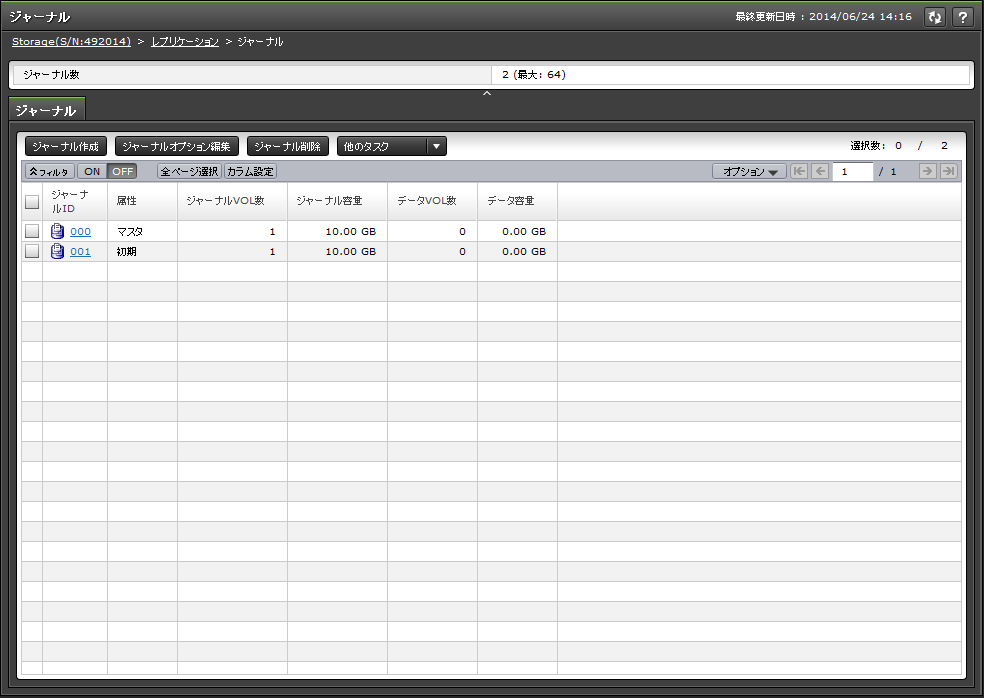The width and height of the screenshot is (984, 698).
Task: Open カラム設定 column settings
Action: click(250, 171)
